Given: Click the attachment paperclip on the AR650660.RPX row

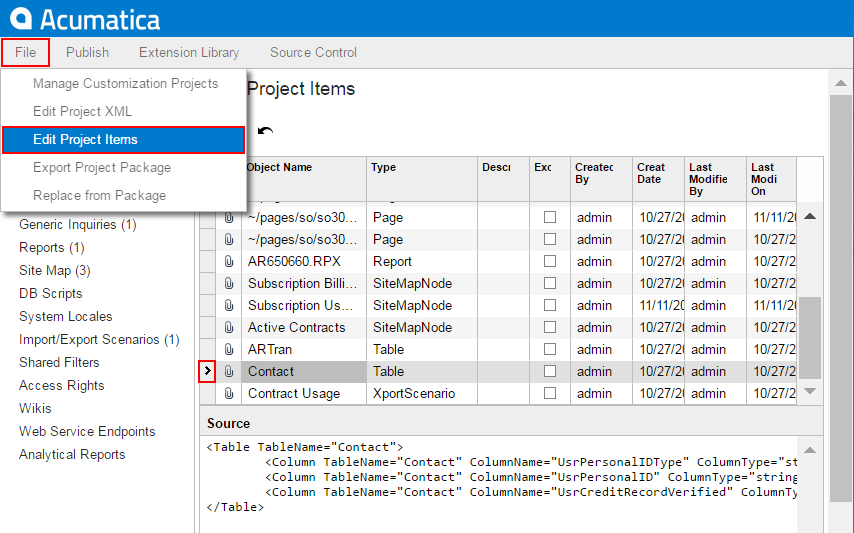Looking at the screenshot, I should (229, 262).
